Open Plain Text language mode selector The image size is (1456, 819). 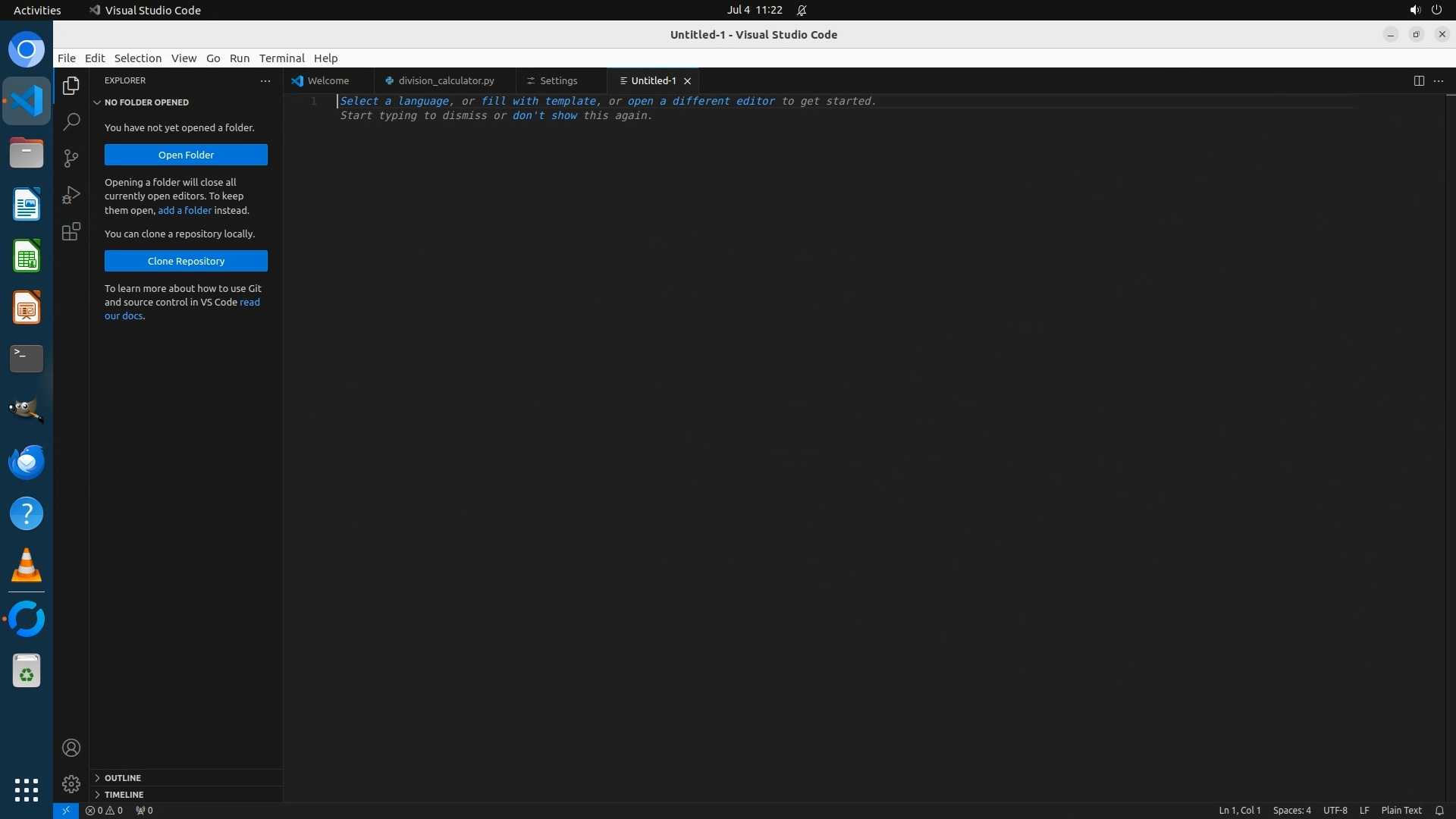point(1401,810)
